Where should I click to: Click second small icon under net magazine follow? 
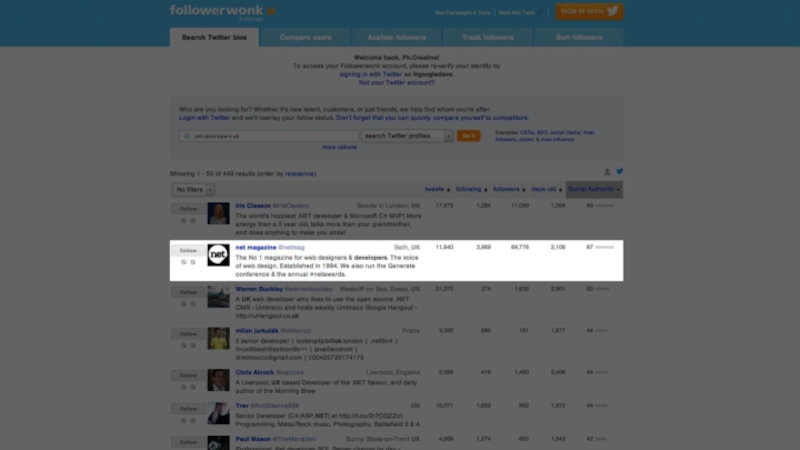tap(193, 262)
